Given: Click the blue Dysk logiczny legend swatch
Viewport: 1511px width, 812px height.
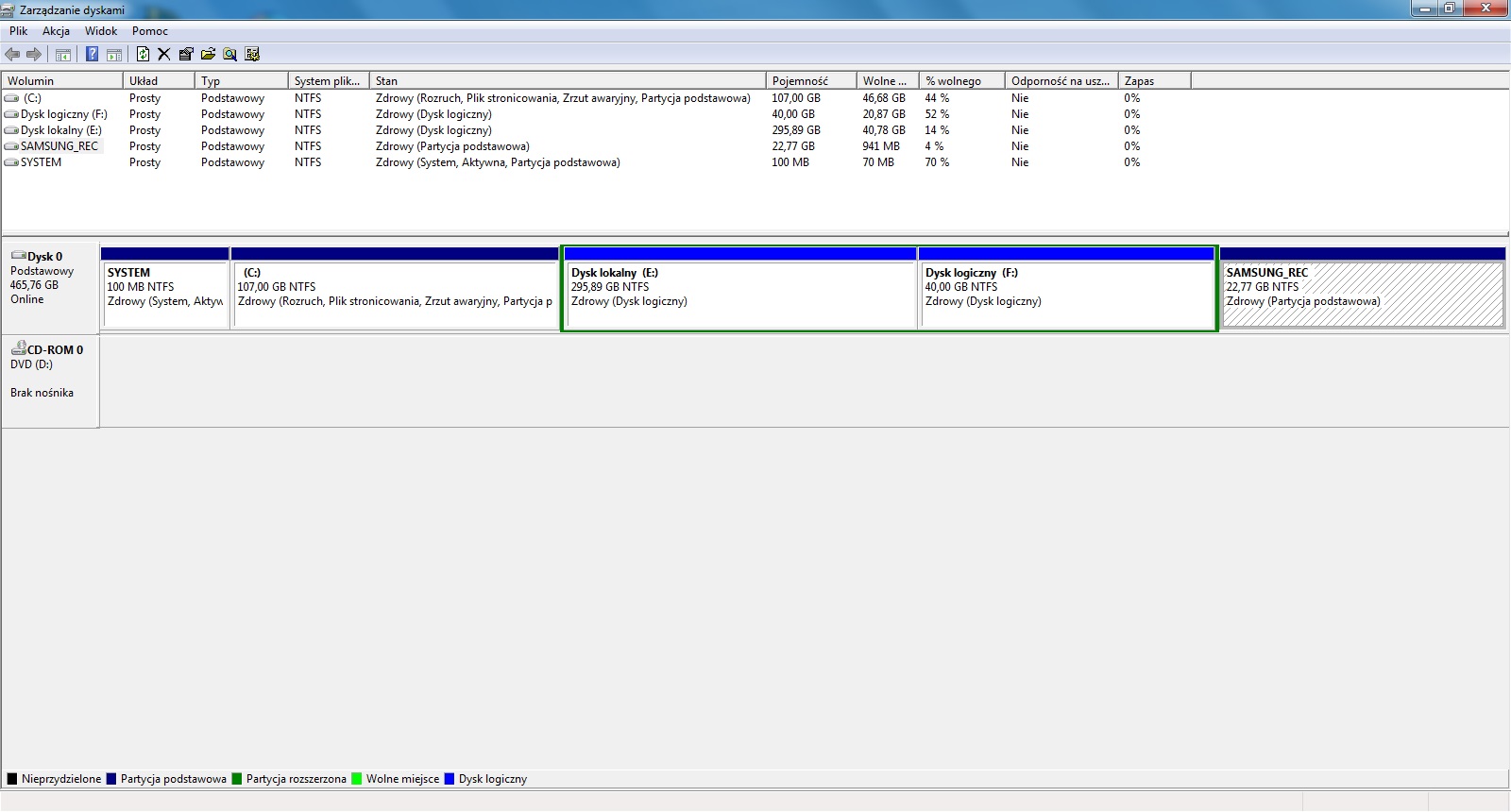Looking at the screenshot, I should point(450,779).
